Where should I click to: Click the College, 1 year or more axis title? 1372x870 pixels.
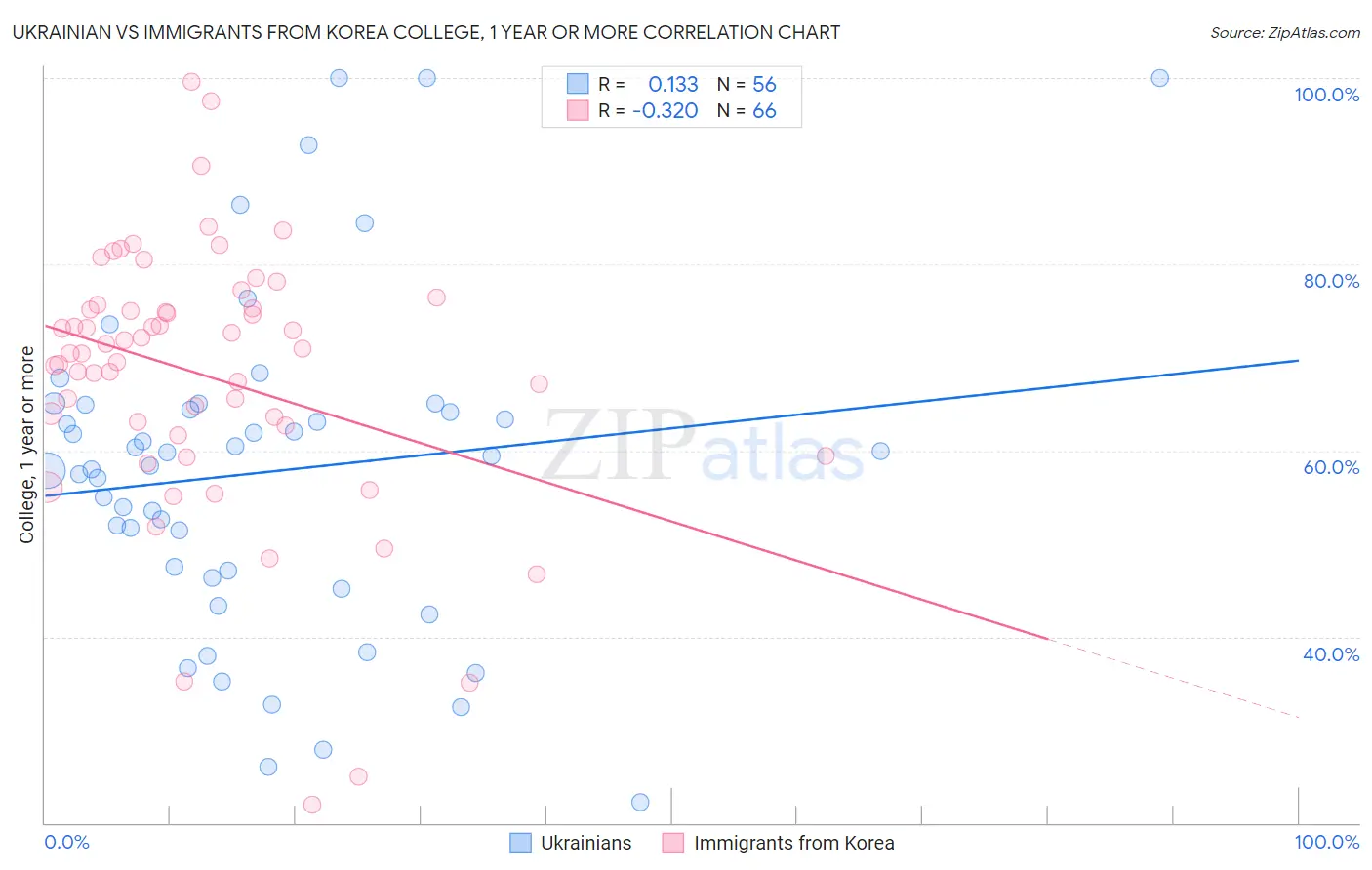tap(26, 445)
